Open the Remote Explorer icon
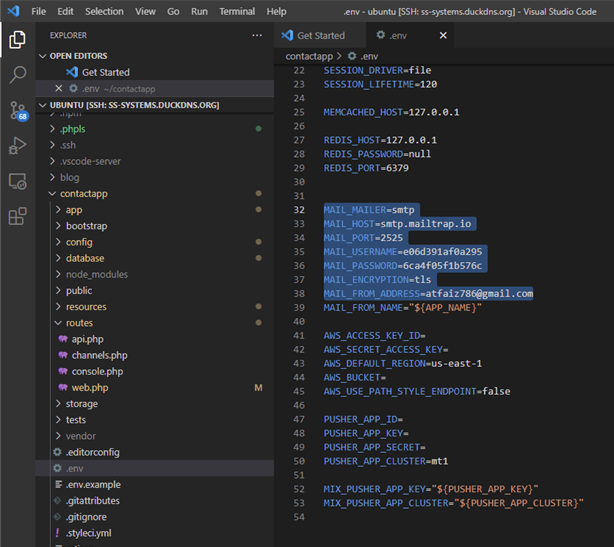Image resolution: width=614 pixels, height=547 pixels. pyautogui.click(x=17, y=181)
